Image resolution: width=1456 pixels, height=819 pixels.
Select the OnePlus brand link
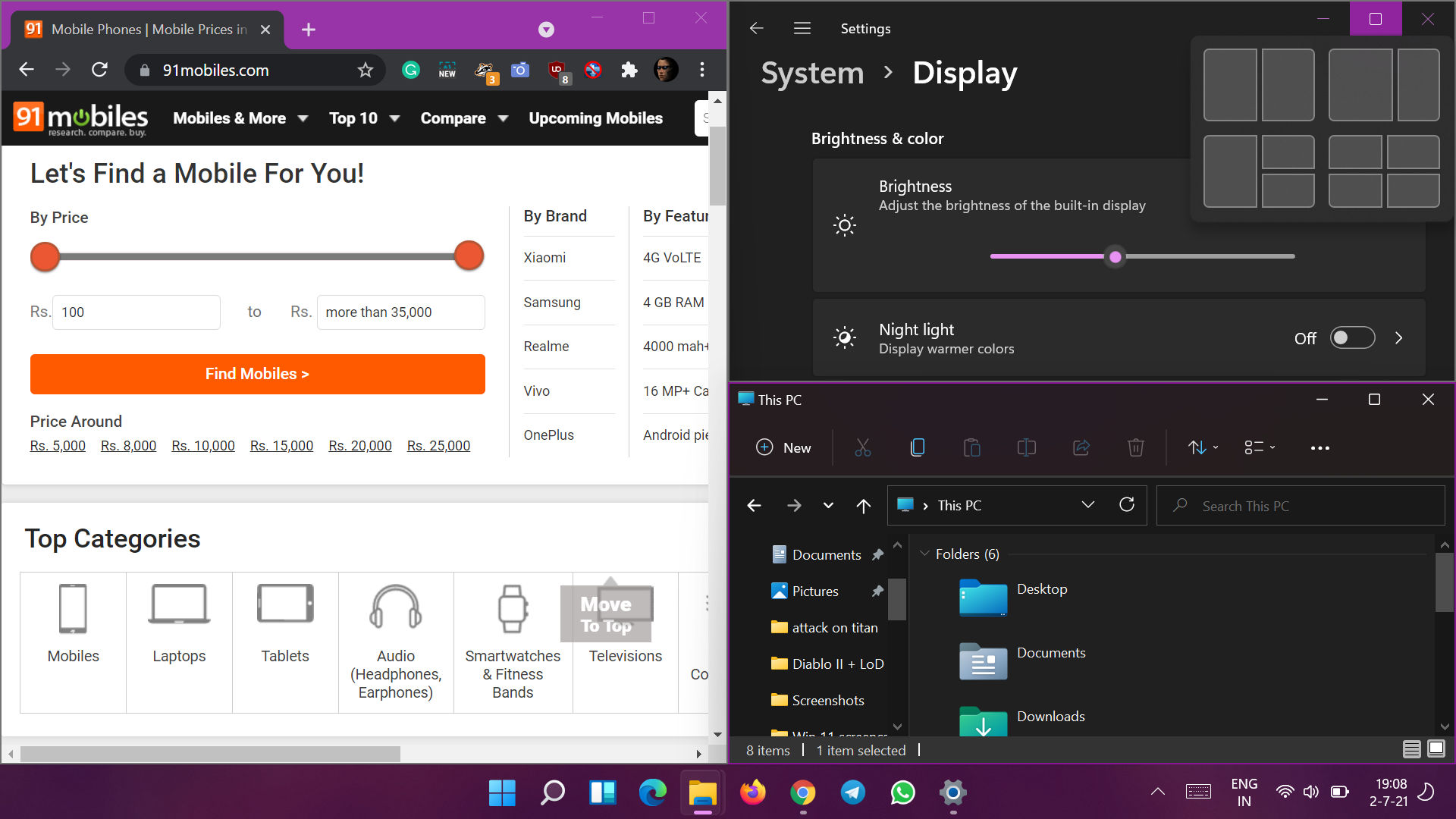point(548,435)
